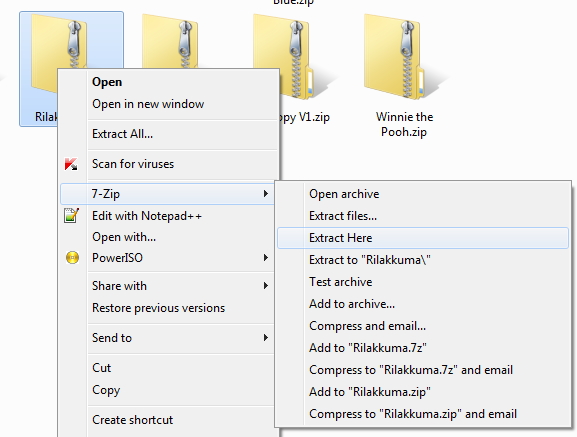Screen dimensions: 577x437
Task: Choose Cut from the context menu
Action: point(167,368)
